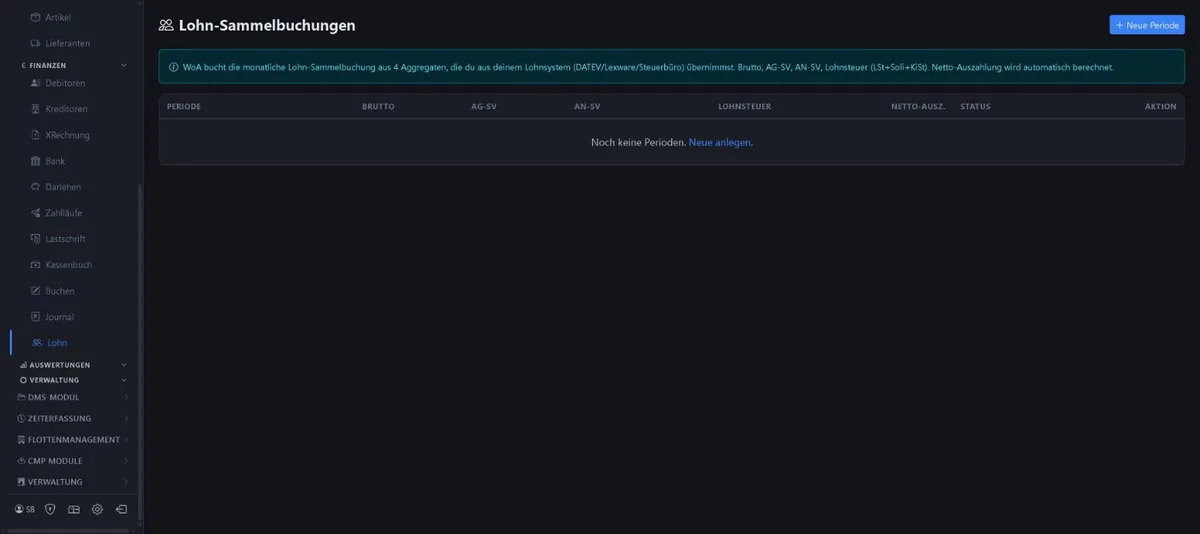Image resolution: width=1200 pixels, height=534 pixels.
Task: Expand the CMP Module chevron
Action: (126, 461)
